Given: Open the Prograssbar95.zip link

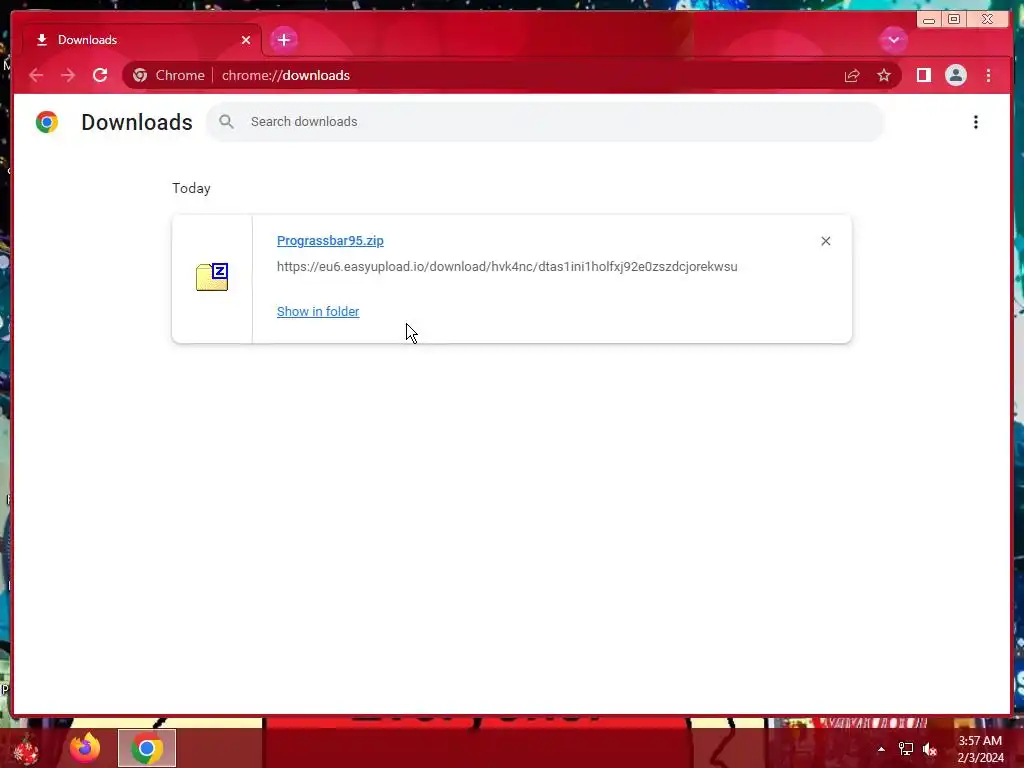Looking at the screenshot, I should [330, 240].
